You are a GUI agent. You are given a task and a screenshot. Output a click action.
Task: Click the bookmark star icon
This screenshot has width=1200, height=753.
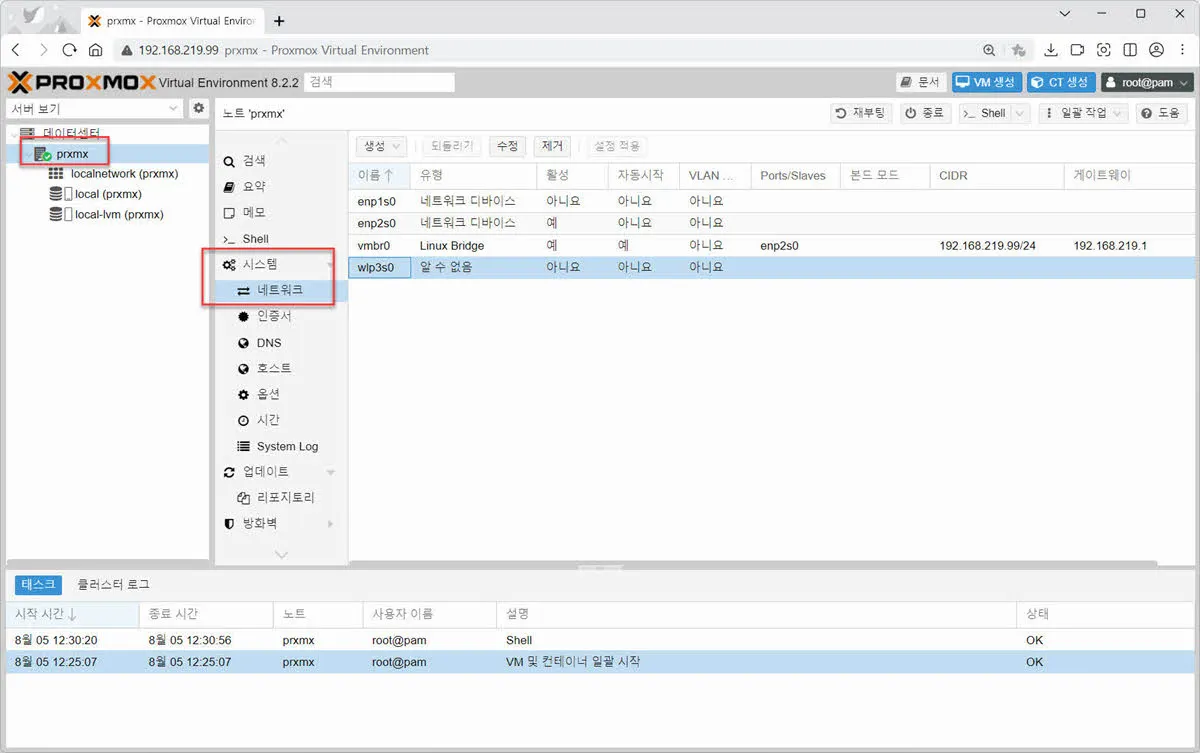[1018, 50]
